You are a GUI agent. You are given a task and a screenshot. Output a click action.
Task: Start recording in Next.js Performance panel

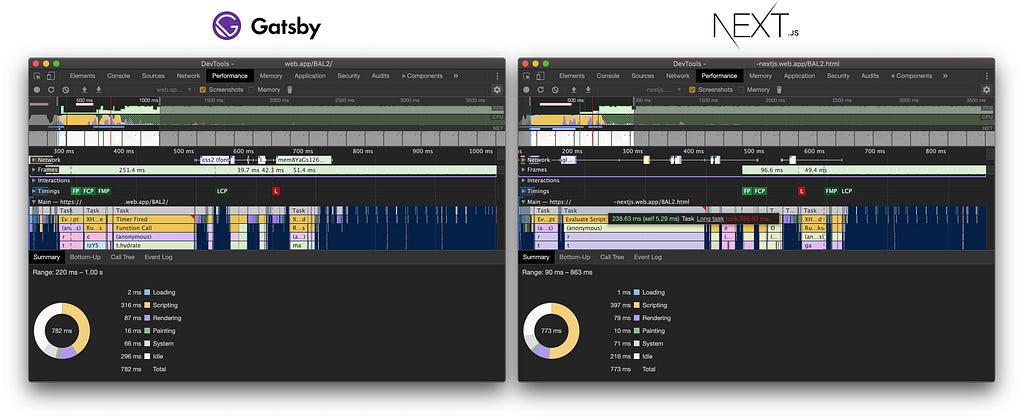tap(526, 89)
